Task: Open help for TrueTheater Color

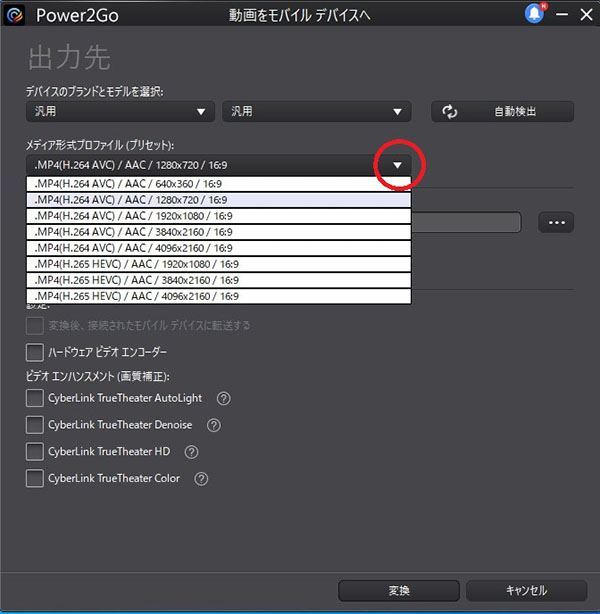Action: click(201, 479)
